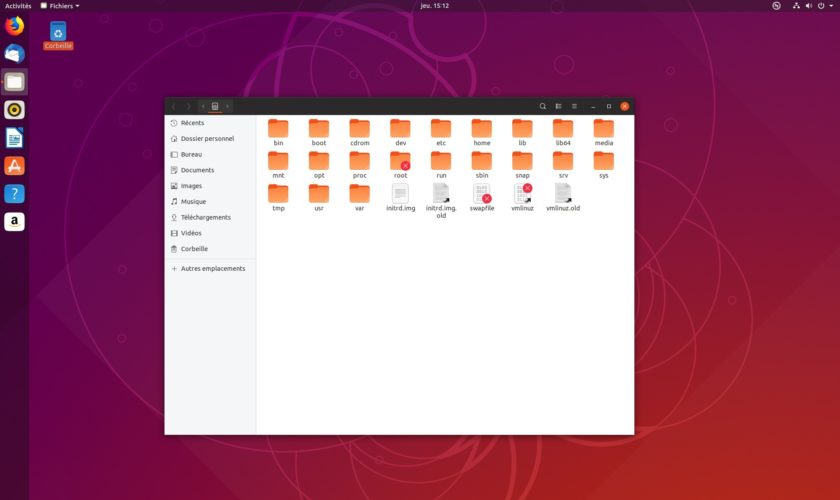
Task: Open the system status menu with power icon
Action: [x=822, y=6]
